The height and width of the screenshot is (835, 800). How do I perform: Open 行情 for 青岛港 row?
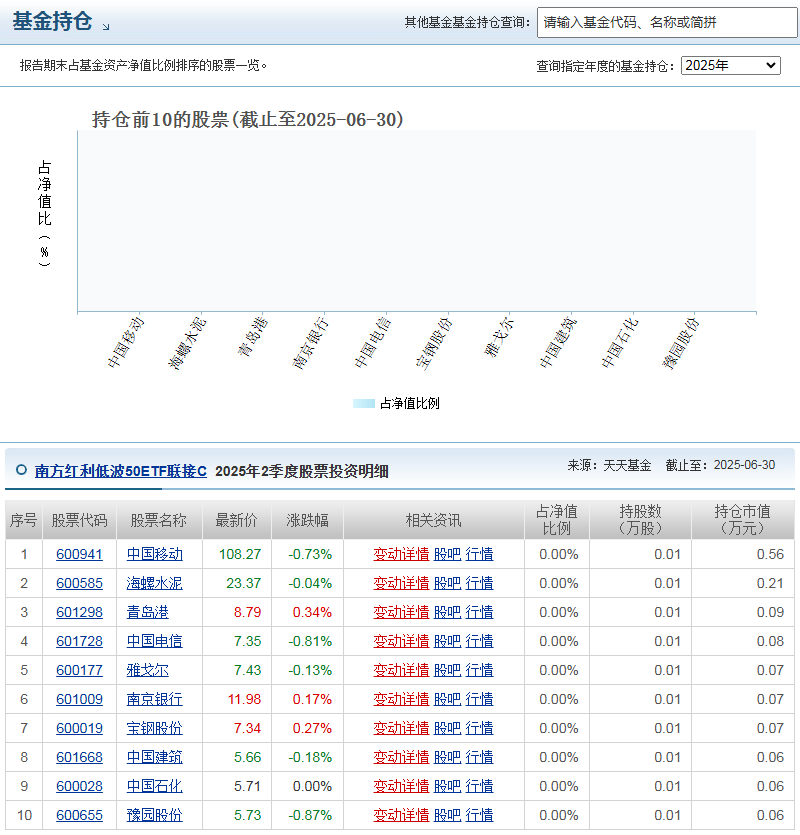479,612
